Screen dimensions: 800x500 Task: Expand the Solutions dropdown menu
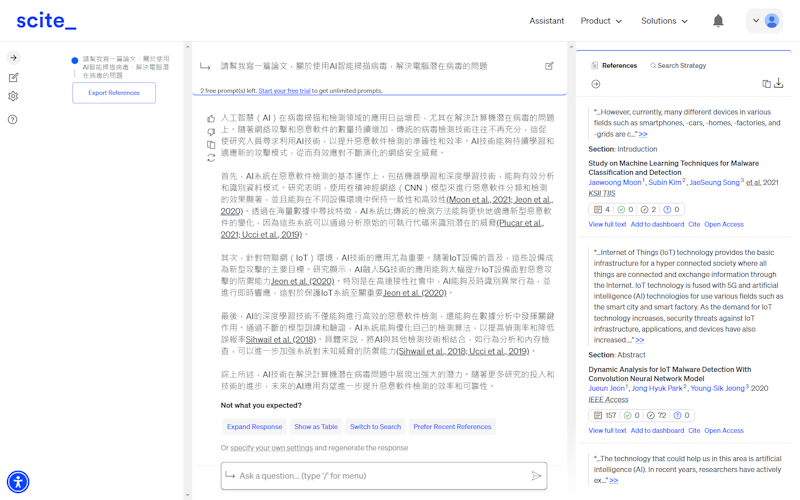pyautogui.click(x=664, y=21)
